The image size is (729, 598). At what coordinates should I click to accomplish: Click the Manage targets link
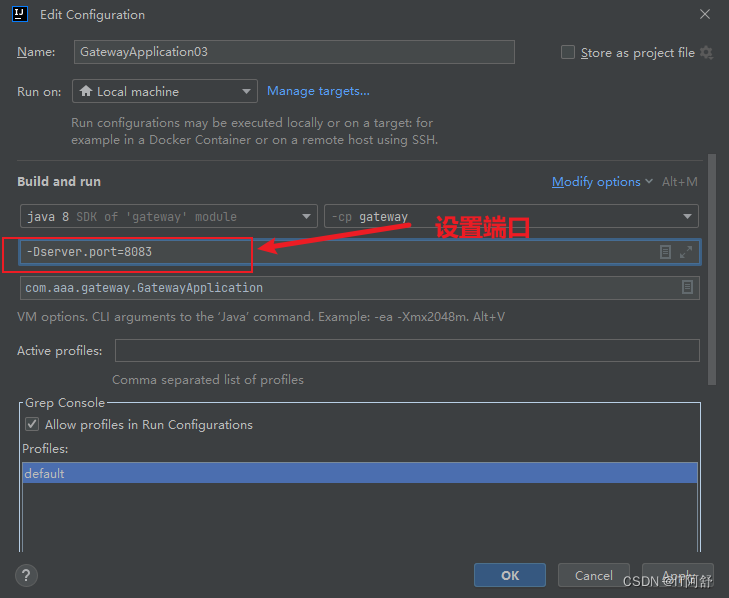point(318,91)
